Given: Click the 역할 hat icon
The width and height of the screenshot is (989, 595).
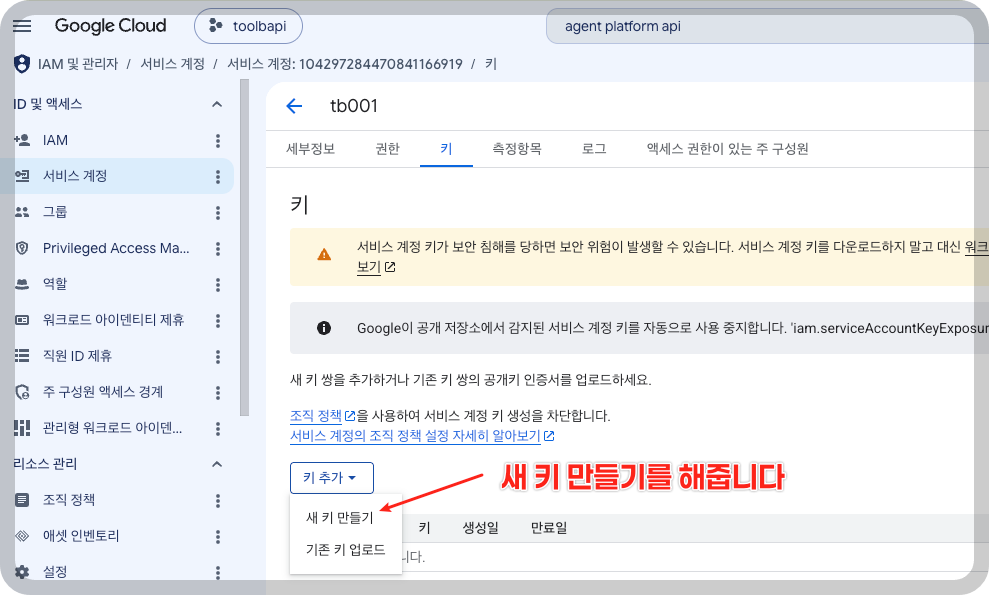Looking at the screenshot, I should coord(22,284).
